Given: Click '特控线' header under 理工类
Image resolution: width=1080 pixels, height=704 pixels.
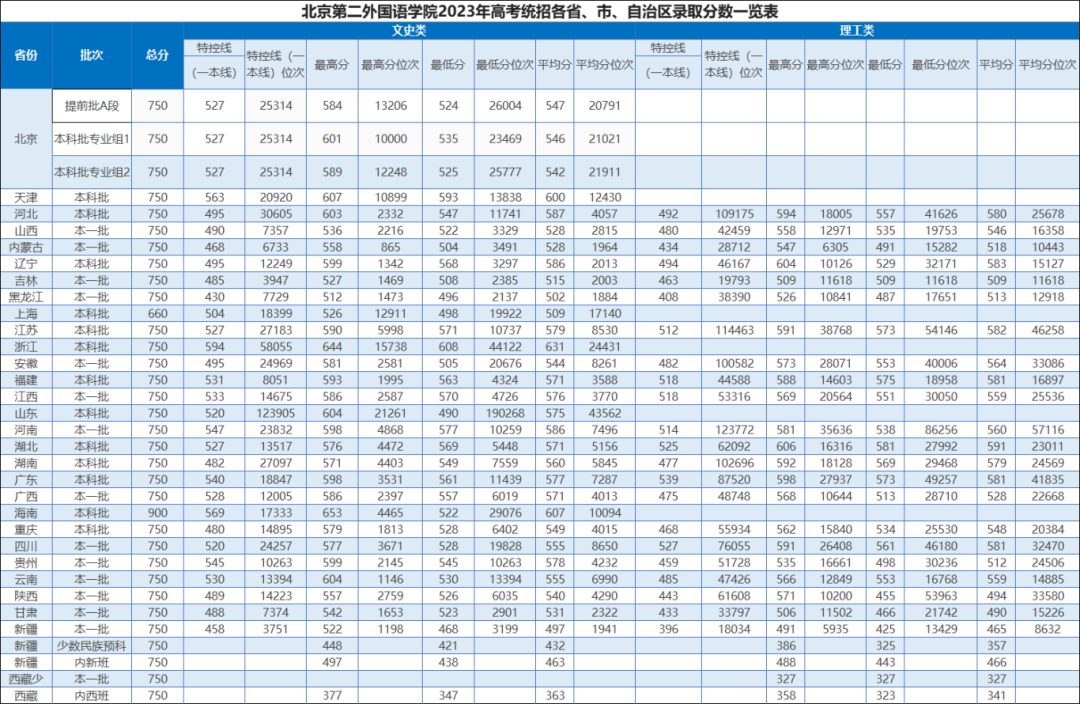Looking at the screenshot, I should 668,48.
